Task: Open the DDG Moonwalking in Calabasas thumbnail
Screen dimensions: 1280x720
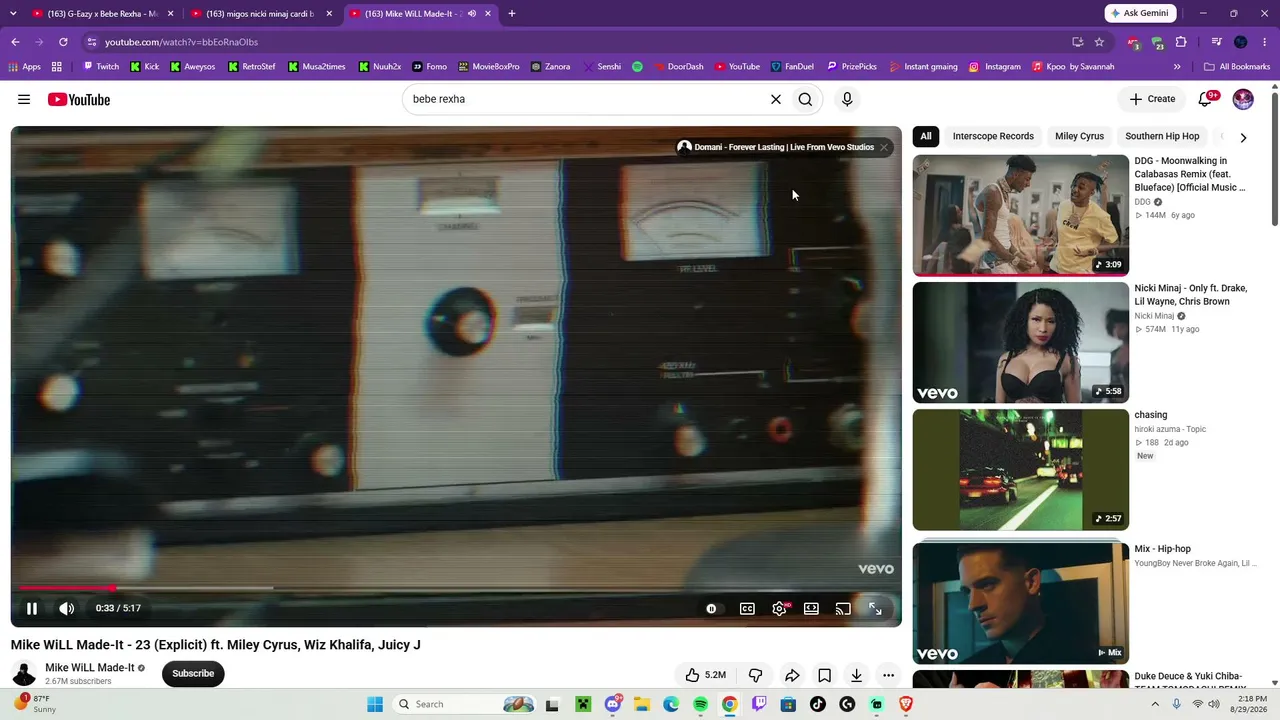Action: coord(1020,215)
